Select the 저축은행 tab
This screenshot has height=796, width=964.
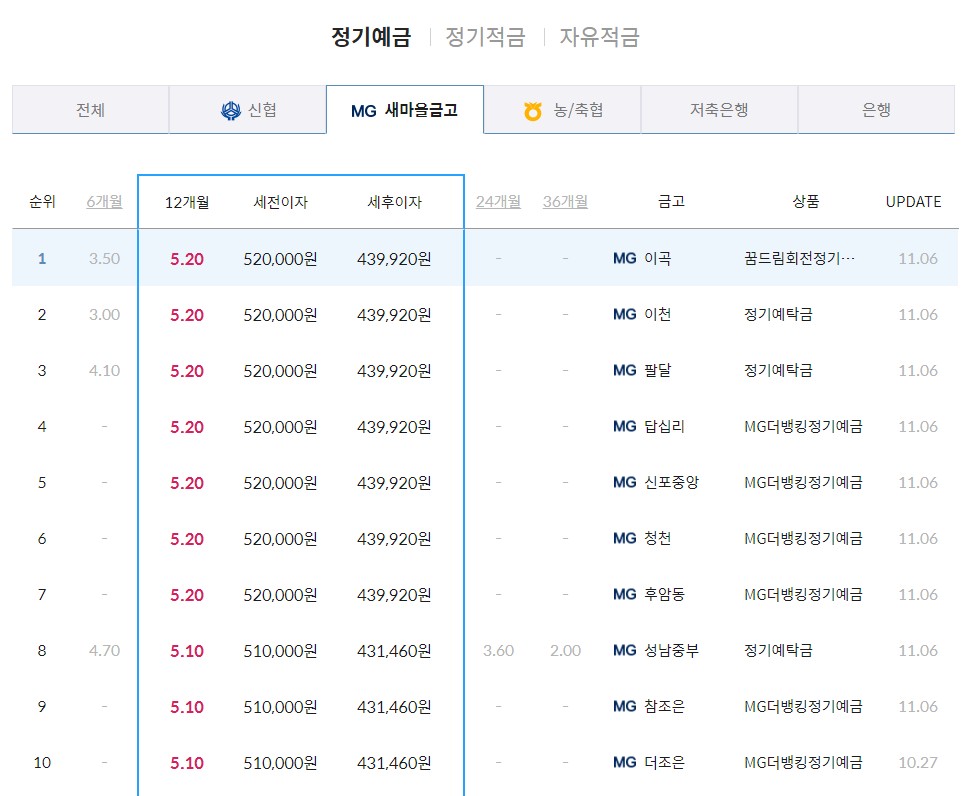coord(719,110)
